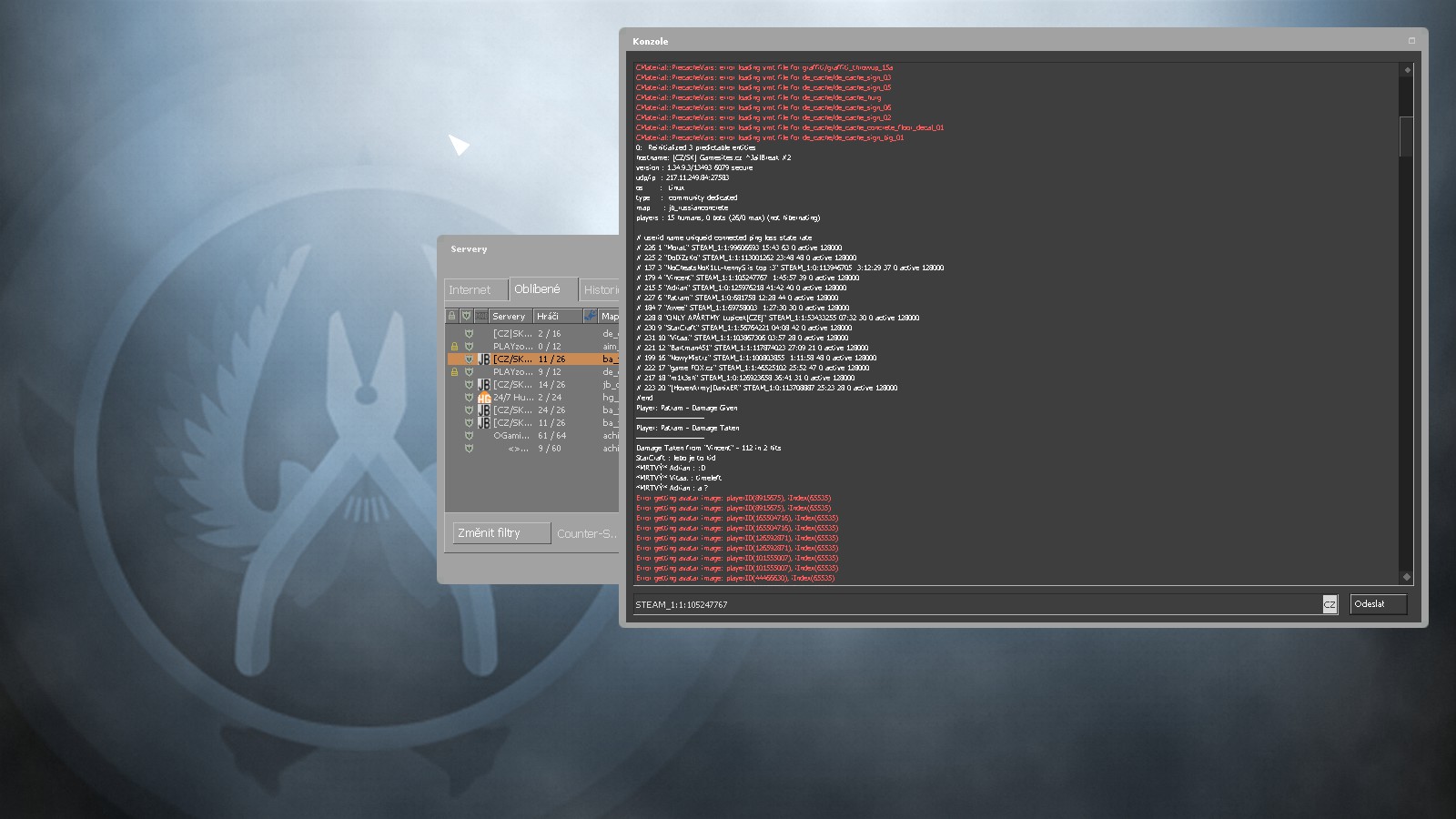Click the VAC shield column header

(x=467, y=316)
